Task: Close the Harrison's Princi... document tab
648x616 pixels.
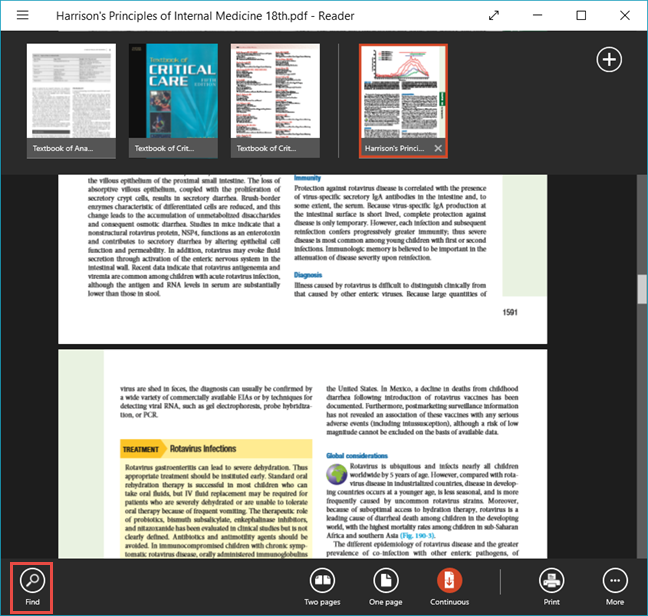Action: [438, 148]
